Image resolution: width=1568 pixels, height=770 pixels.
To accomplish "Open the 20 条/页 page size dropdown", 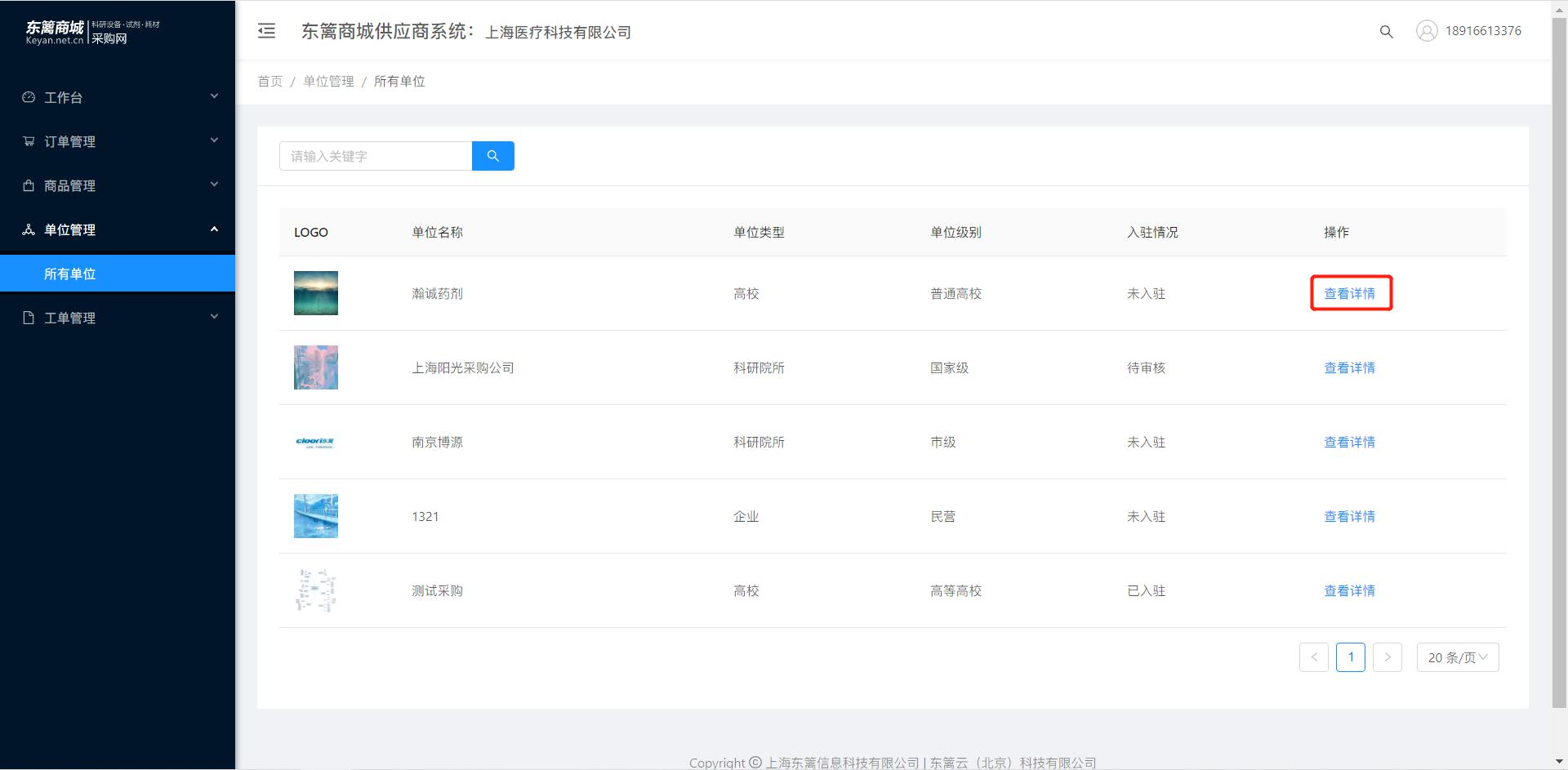I will pos(1458,657).
